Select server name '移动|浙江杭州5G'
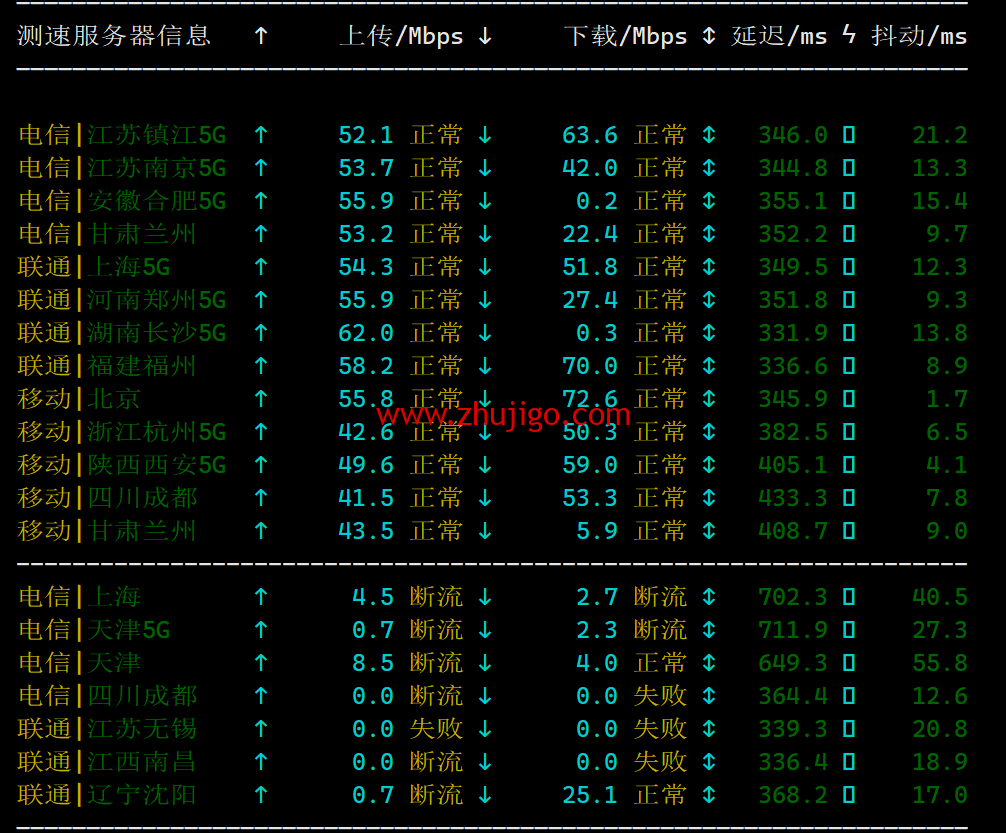Screen dimensions: 1006x833 122,432
